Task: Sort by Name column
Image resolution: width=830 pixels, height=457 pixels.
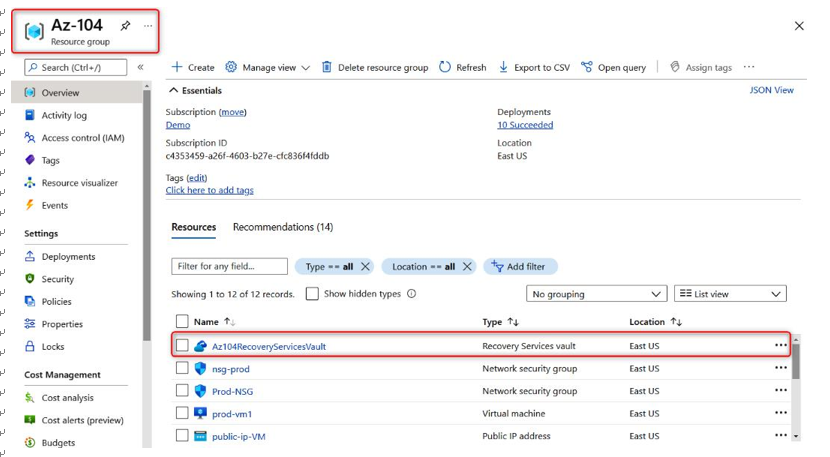Action: pyautogui.click(x=214, y=321)
